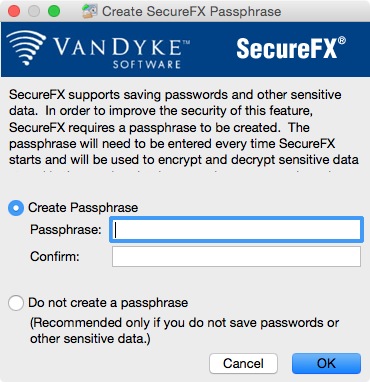This screenshot has width=370, height=382.
Task: Select the Create Passphrase radio button
Action: pyautogui.click(x=16, y=208)
